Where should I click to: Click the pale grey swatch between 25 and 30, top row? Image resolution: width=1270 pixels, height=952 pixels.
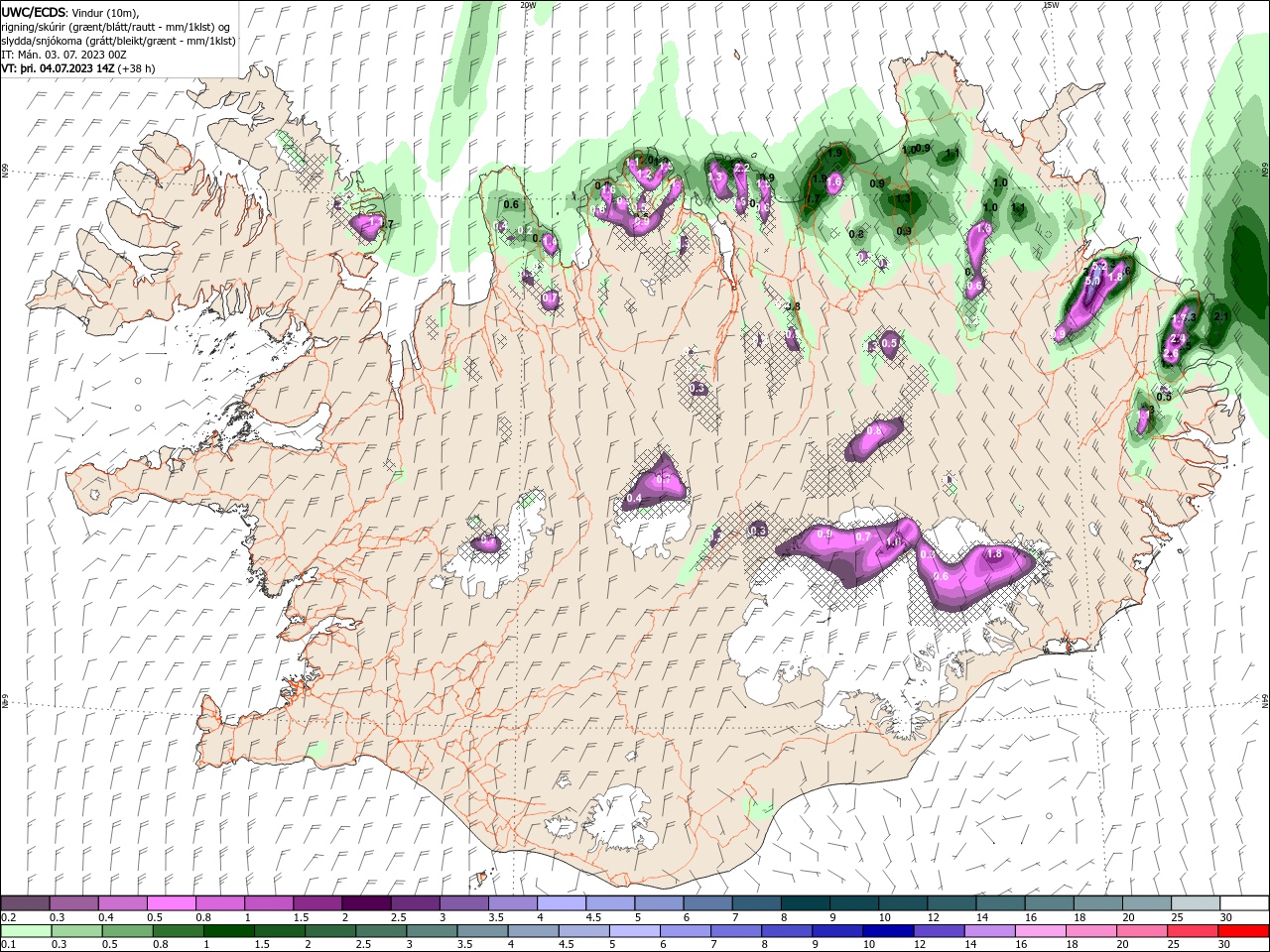click(x=1194, y=903)
